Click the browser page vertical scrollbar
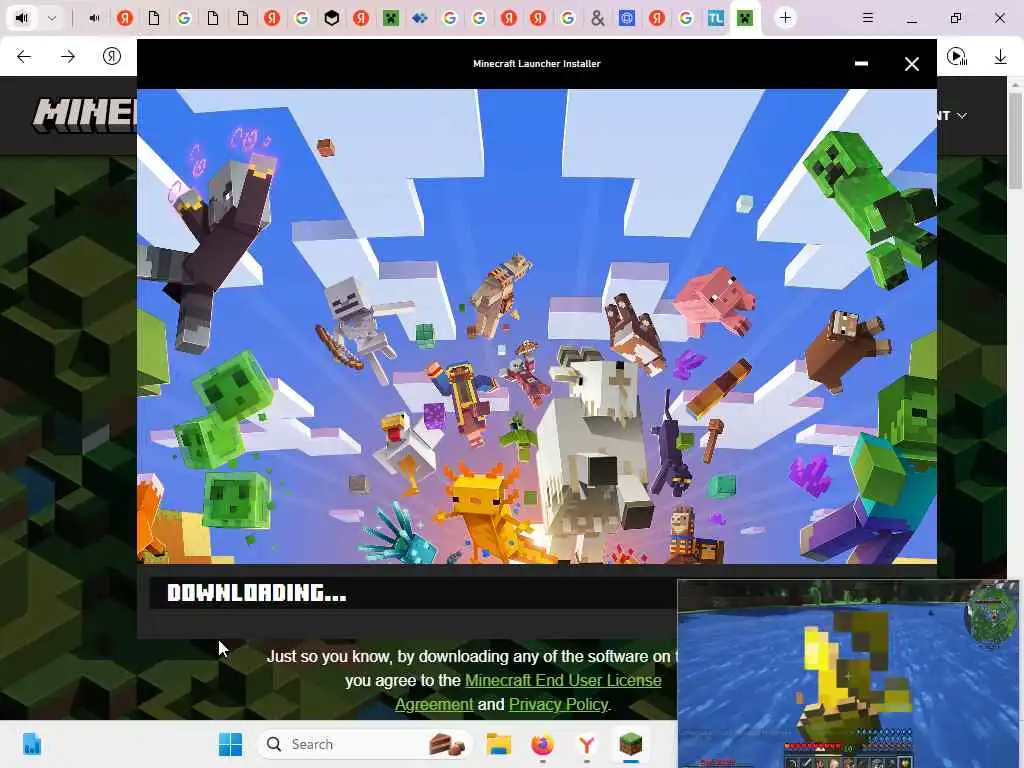 (1015, 140)
